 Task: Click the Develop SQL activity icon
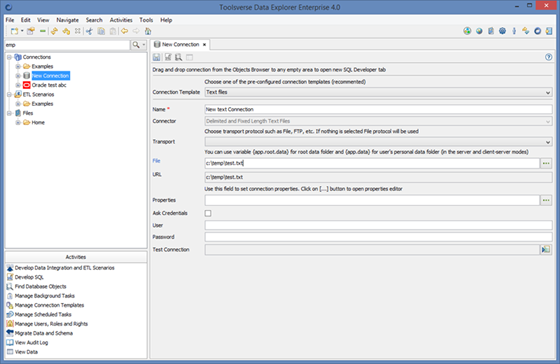pos(10,277)
